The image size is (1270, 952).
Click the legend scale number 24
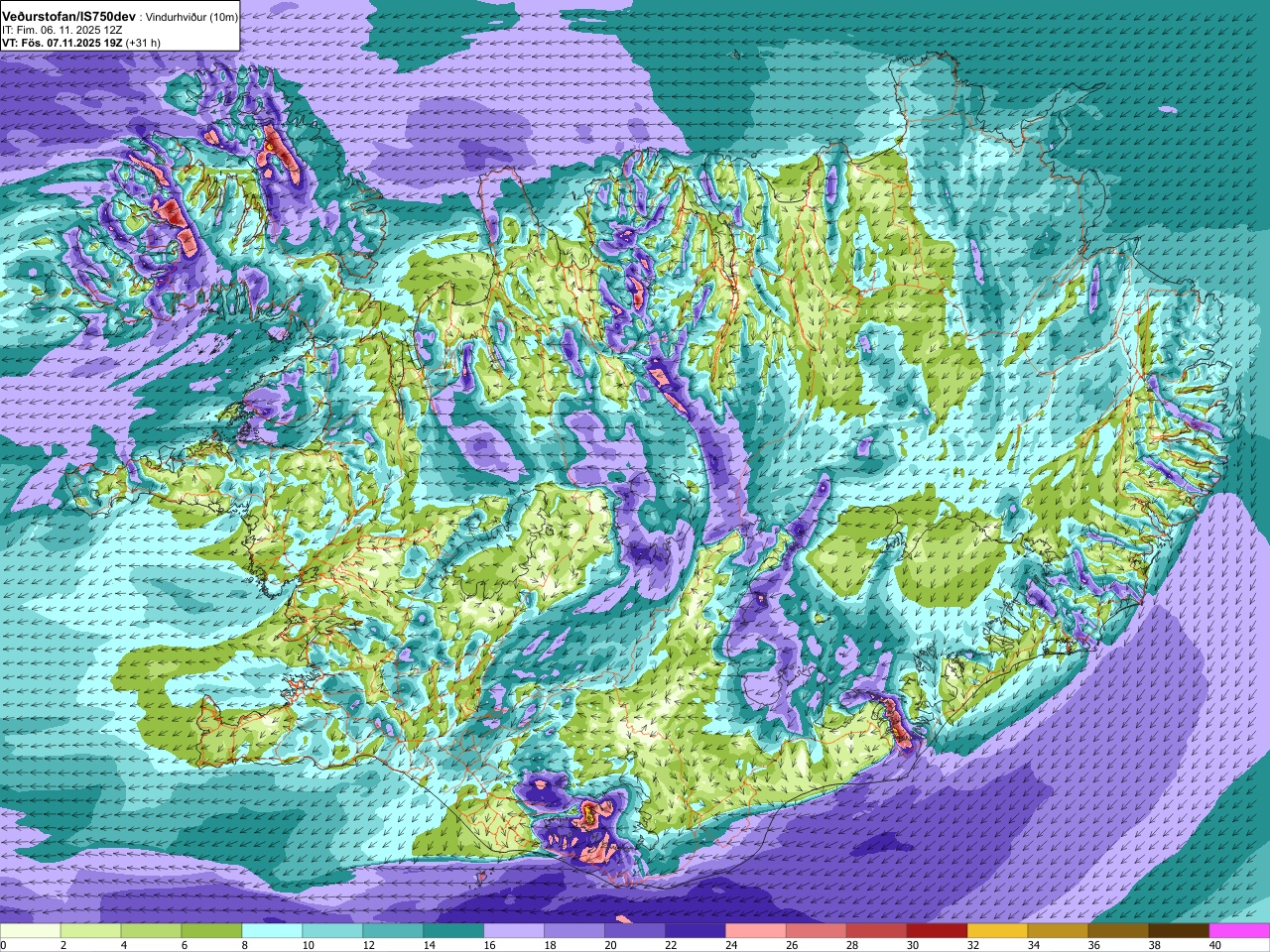pyautogui.click(x=731, y=945)
